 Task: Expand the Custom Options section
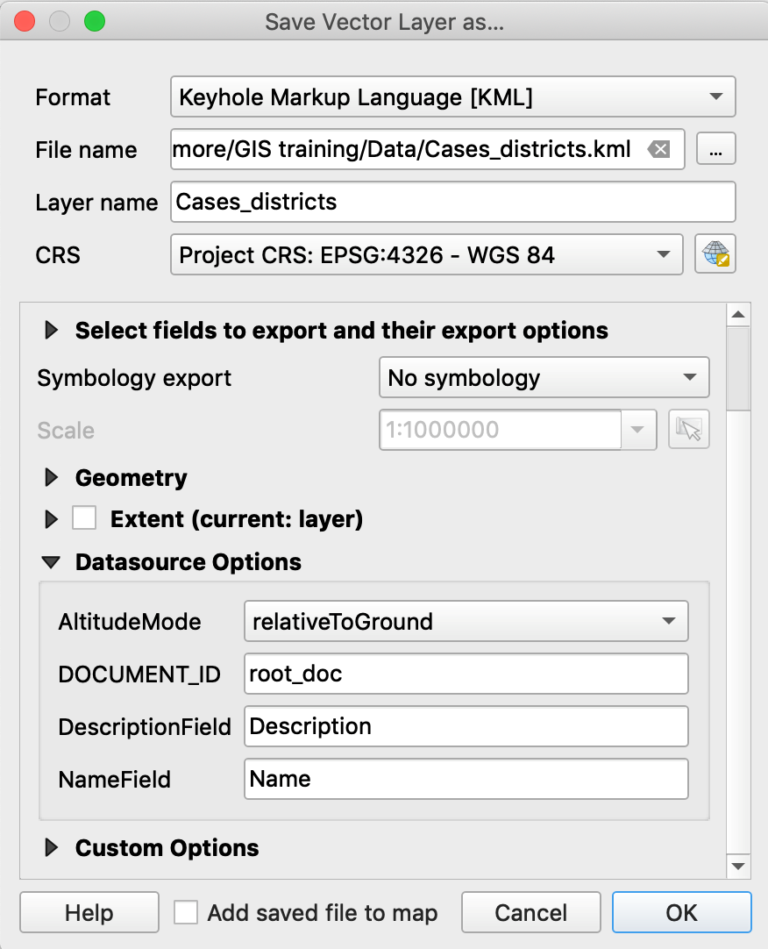(51, 848)
